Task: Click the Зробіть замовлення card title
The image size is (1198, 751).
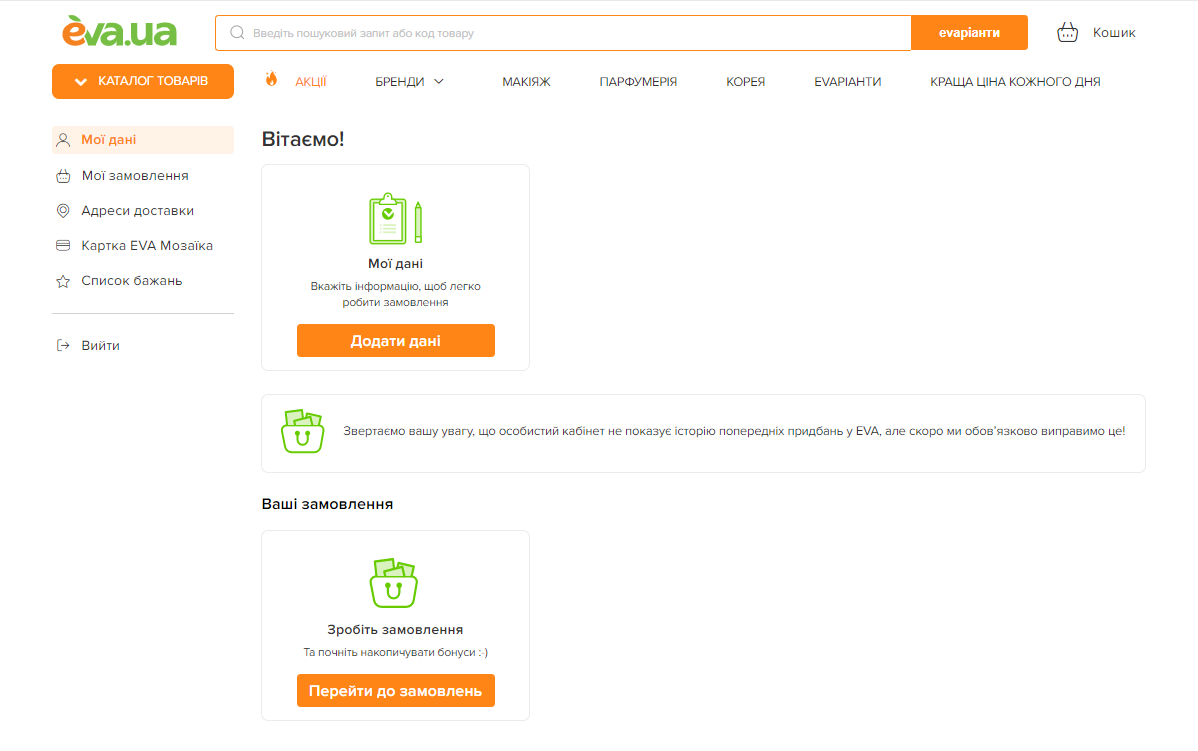Action: [395, 630]
